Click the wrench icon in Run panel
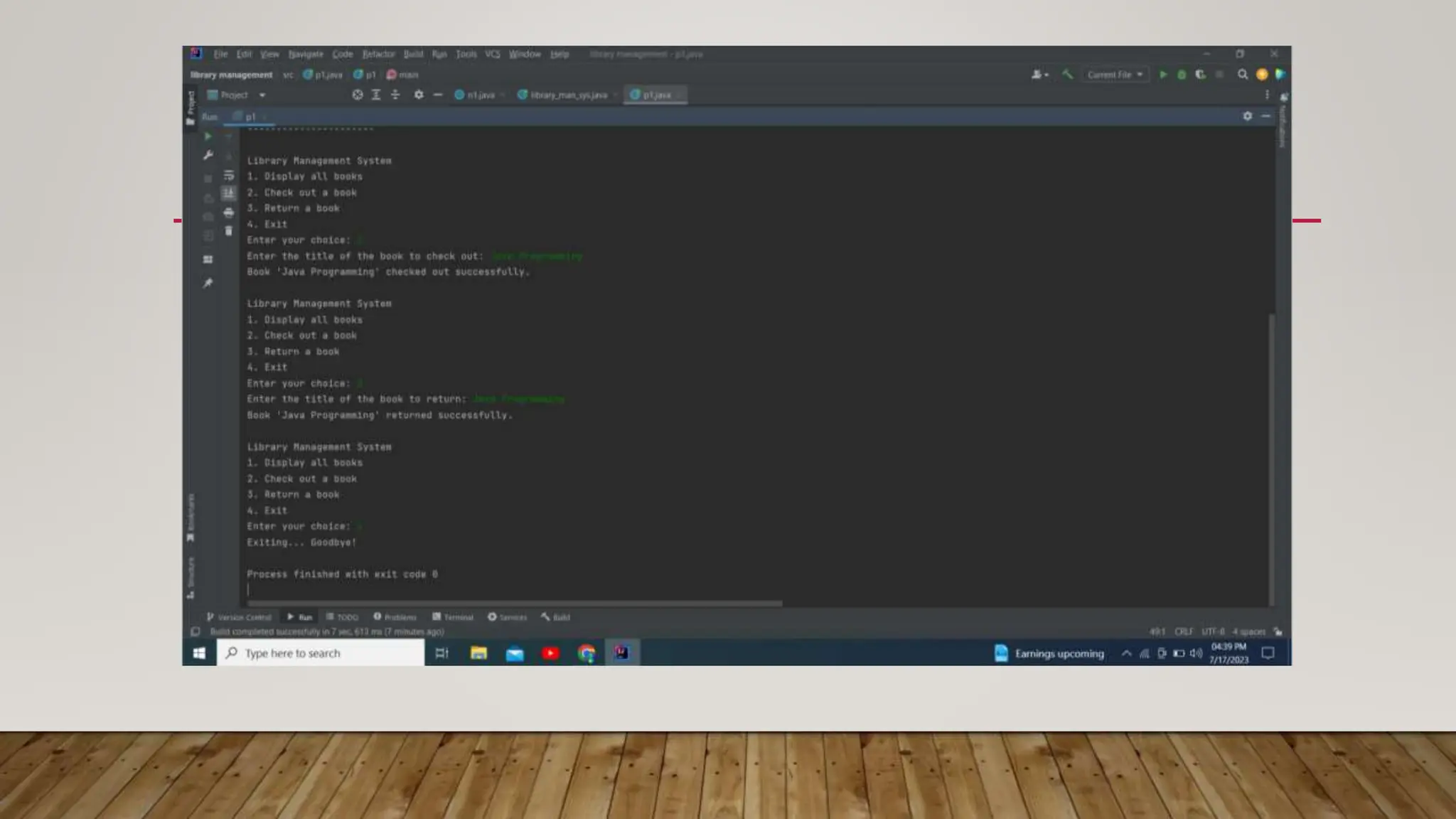 (208, 155)
